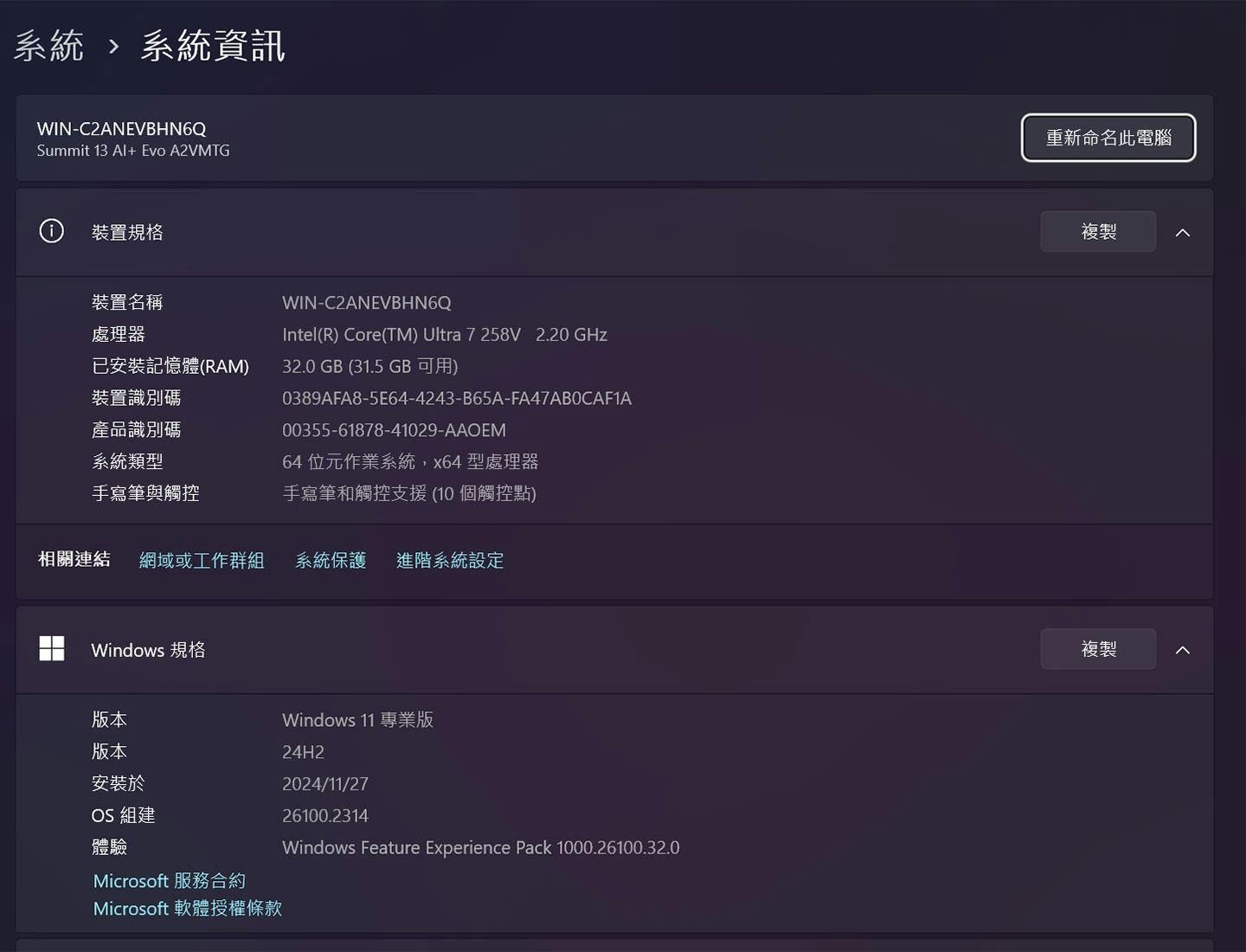Copy device specs with 裝置規格 複製 button
The image size is (1246, 952).
1098,232
